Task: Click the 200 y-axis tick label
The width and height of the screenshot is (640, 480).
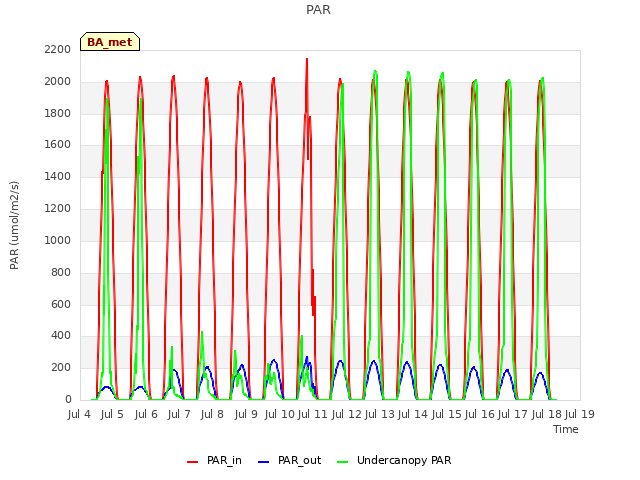Action: pos(61,367)
